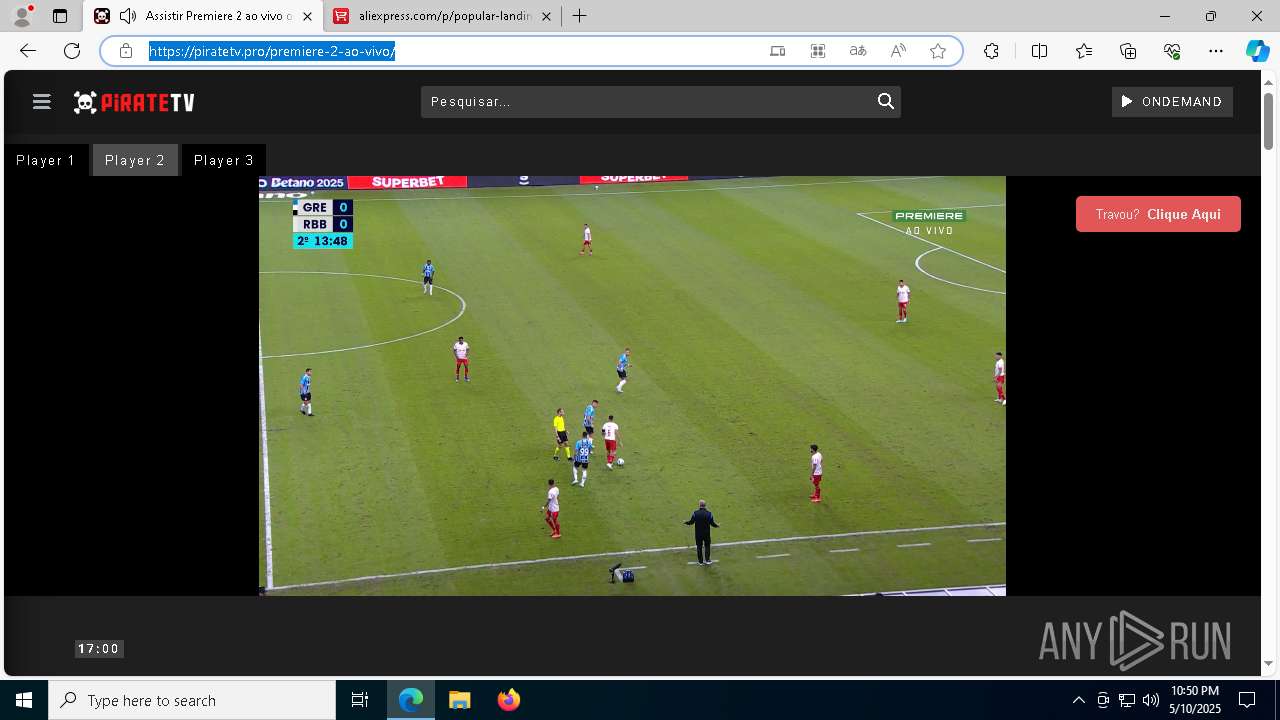This screenshot has width=1280, height=720.
Task: Open Microsoft Edge from the taskbar
Action: point(411,700)
